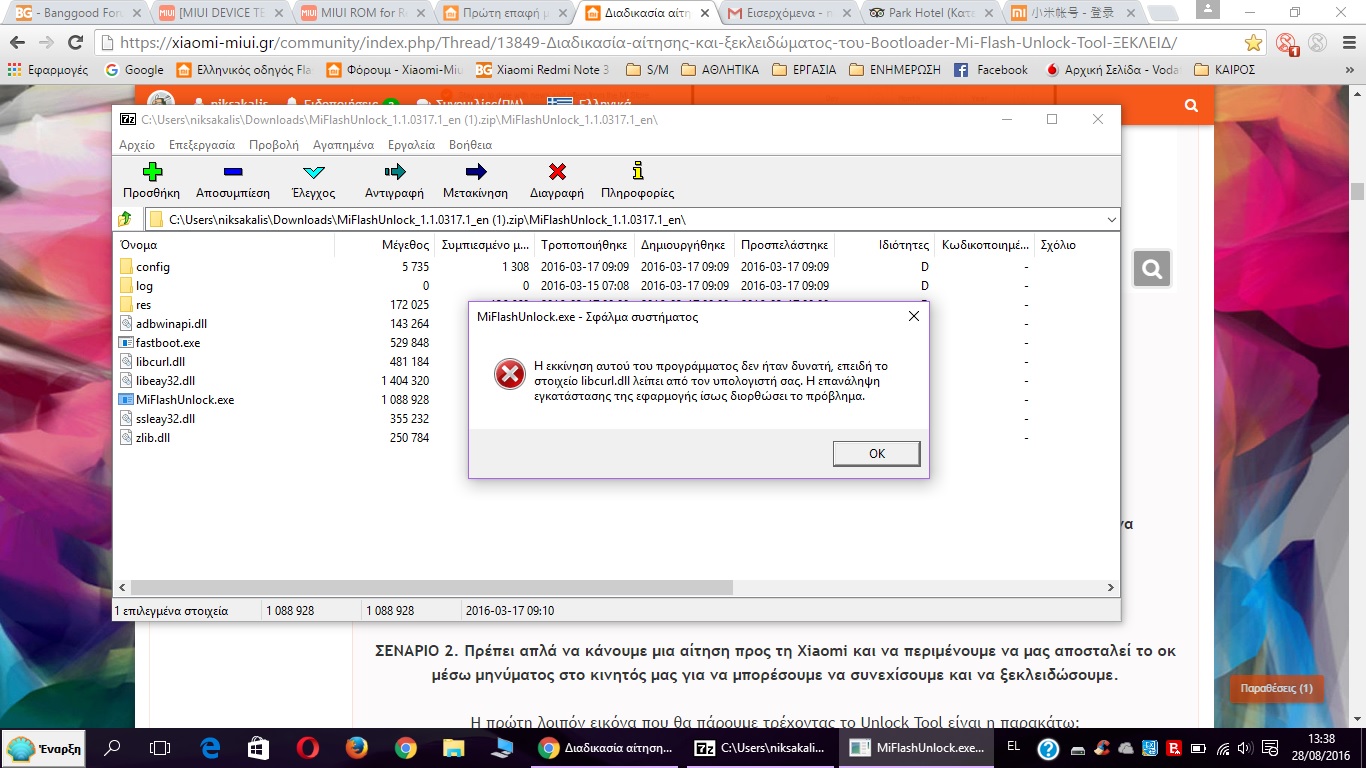Click the browser page vertical scrollbar thumb
Viewport: 1366px width, 768px height.
[1357, 192]
